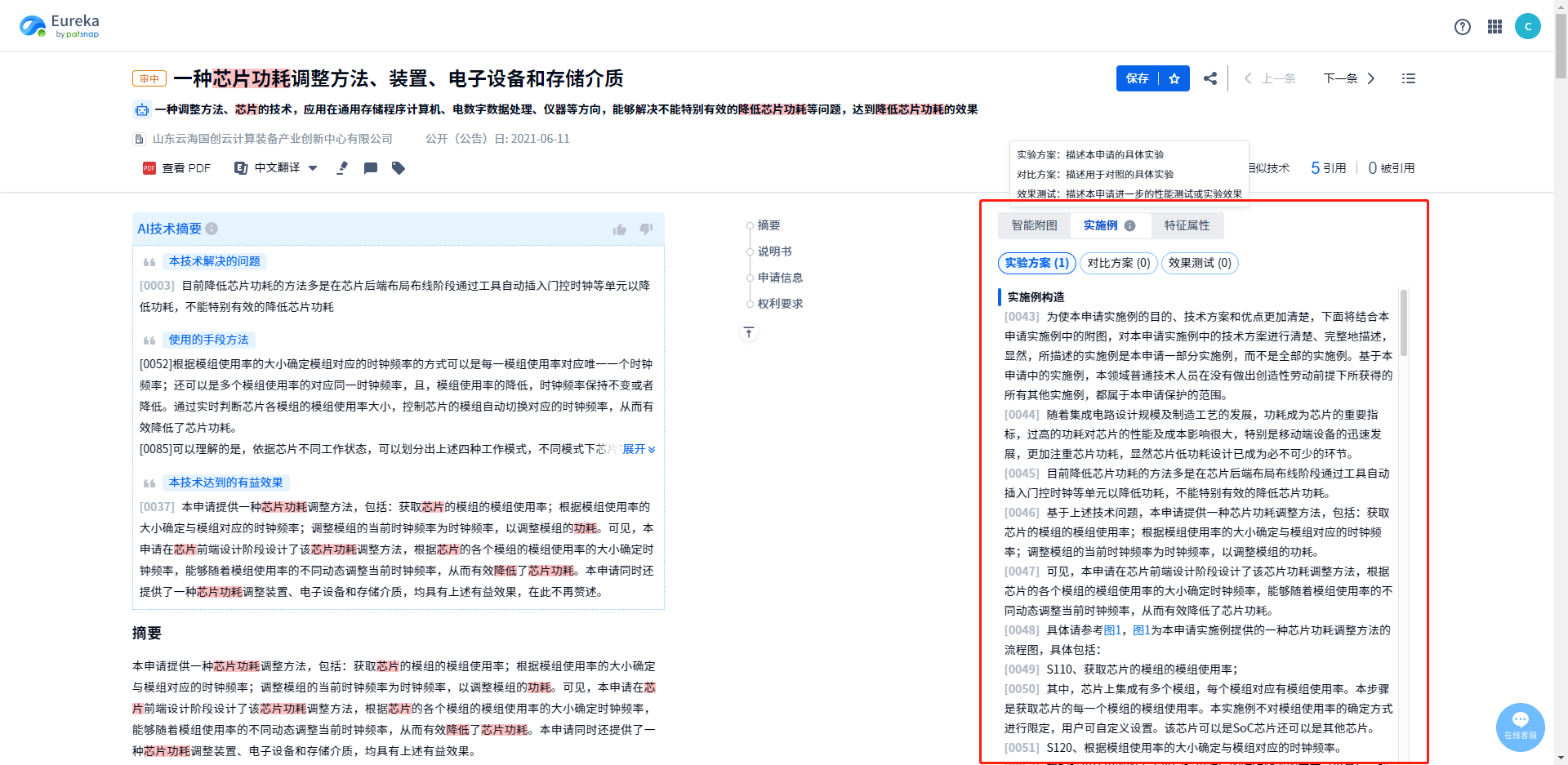
Task: Click the embodiment panel scrollbar
Action: pyautogui.click(x=1404, y=323)
